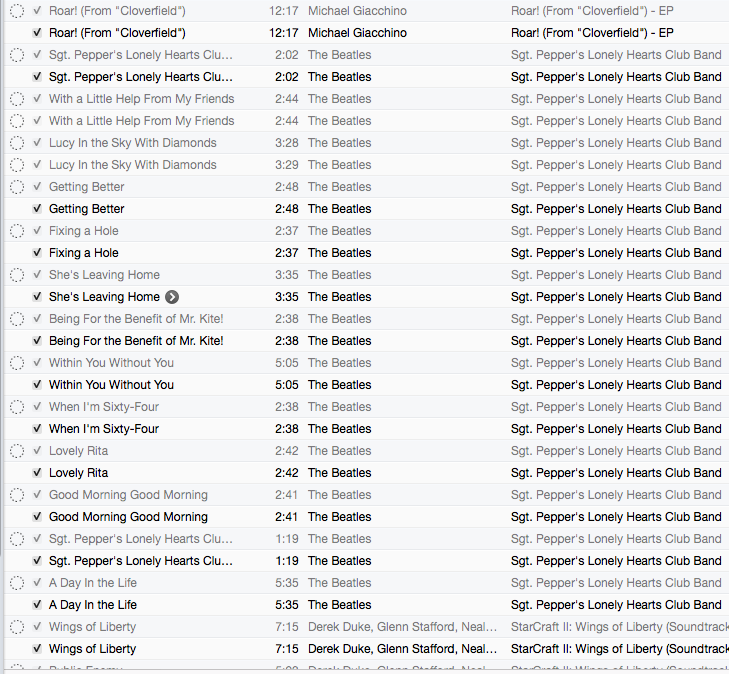Click album name in bold Fixing a Hole row
Viewport: 729px width, 674px height.
coord(616,253)
